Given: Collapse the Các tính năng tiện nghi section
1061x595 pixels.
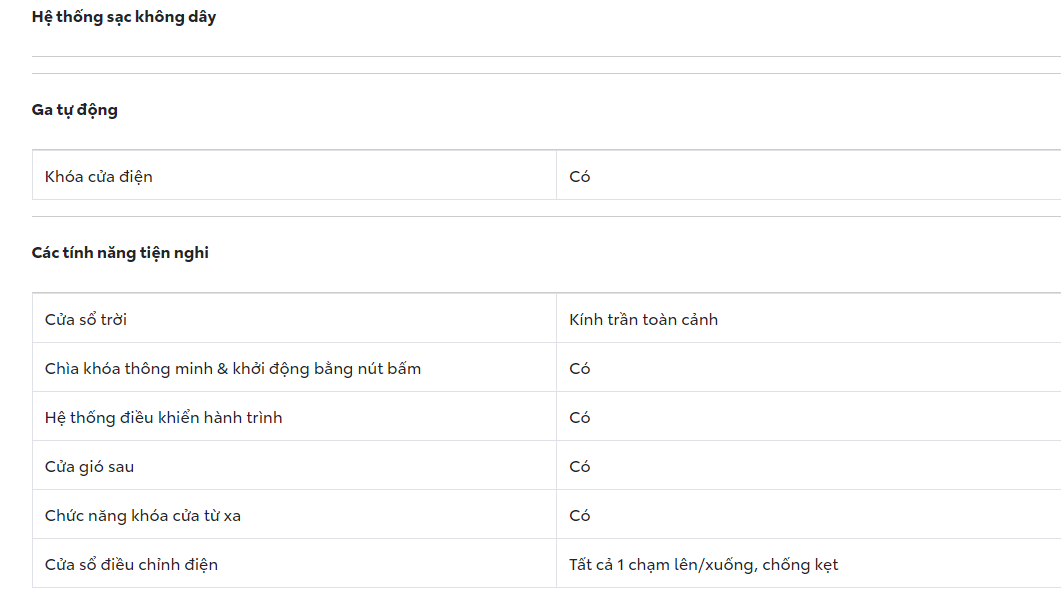Looking at the screenshot, I should click(120, 253).
